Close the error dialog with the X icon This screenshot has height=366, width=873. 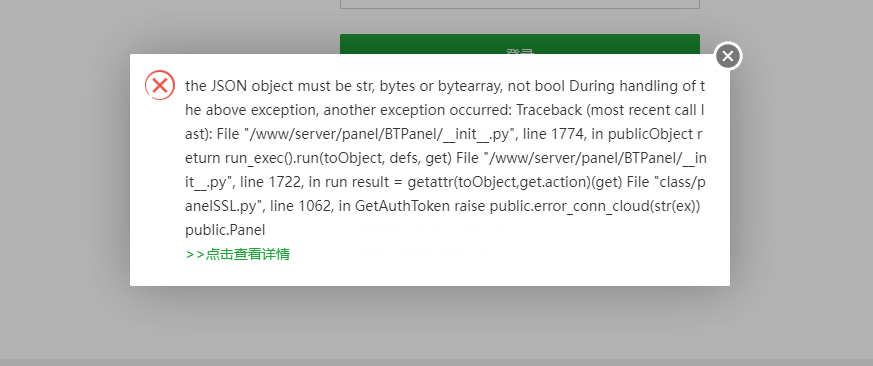point(728,56)
